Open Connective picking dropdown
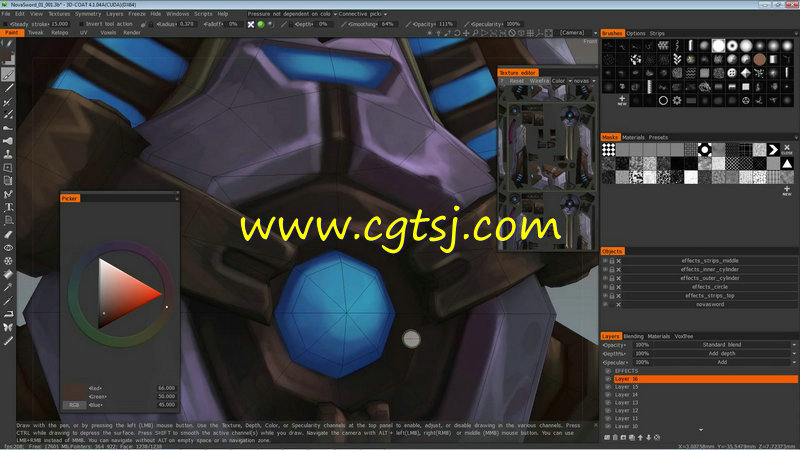This screenshot has height=450, width=800. click(363, 14)
